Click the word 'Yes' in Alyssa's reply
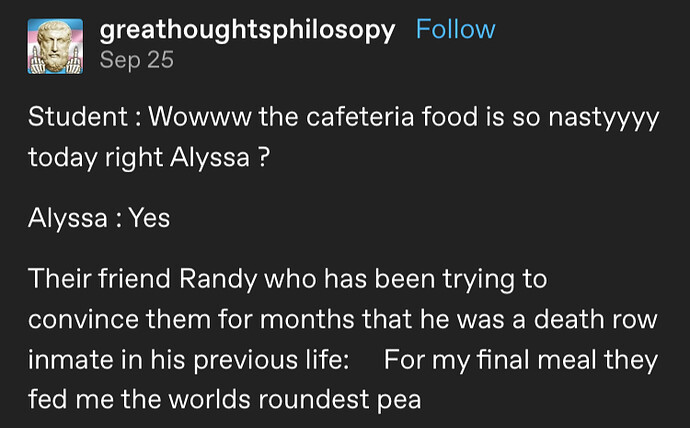690x428 pixels. tap(149, 218)
